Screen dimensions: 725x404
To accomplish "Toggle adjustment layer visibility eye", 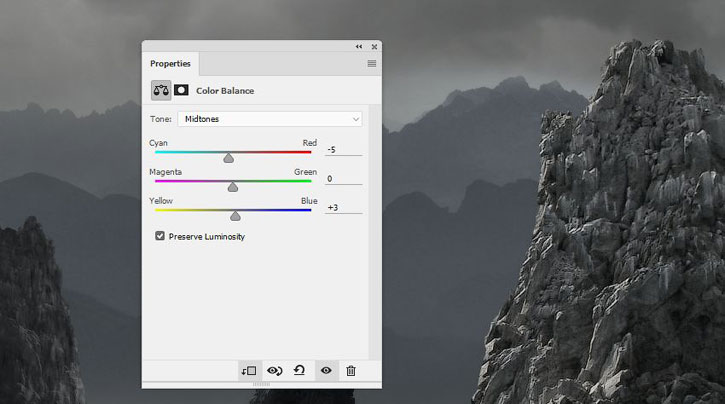I will pyautogui.click(x=326, y=371).
